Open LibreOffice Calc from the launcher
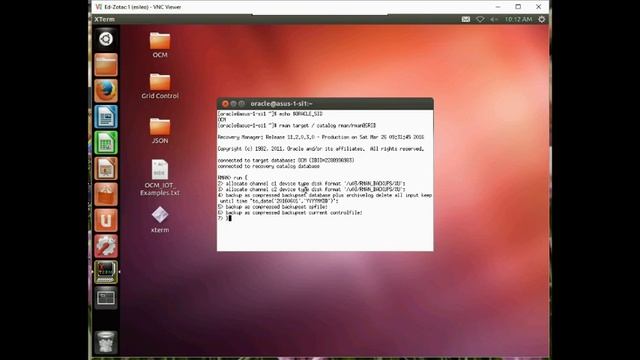 [106, 142]
